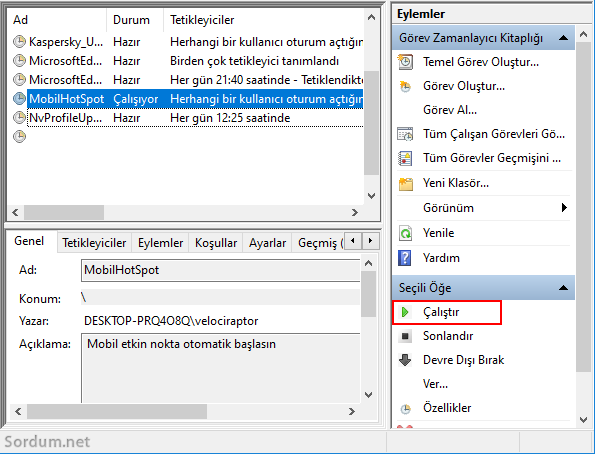Click the Tüm Çalışan Görevleri icon
This screenshot has height=454, width=595.
click(x=405, y=134)
